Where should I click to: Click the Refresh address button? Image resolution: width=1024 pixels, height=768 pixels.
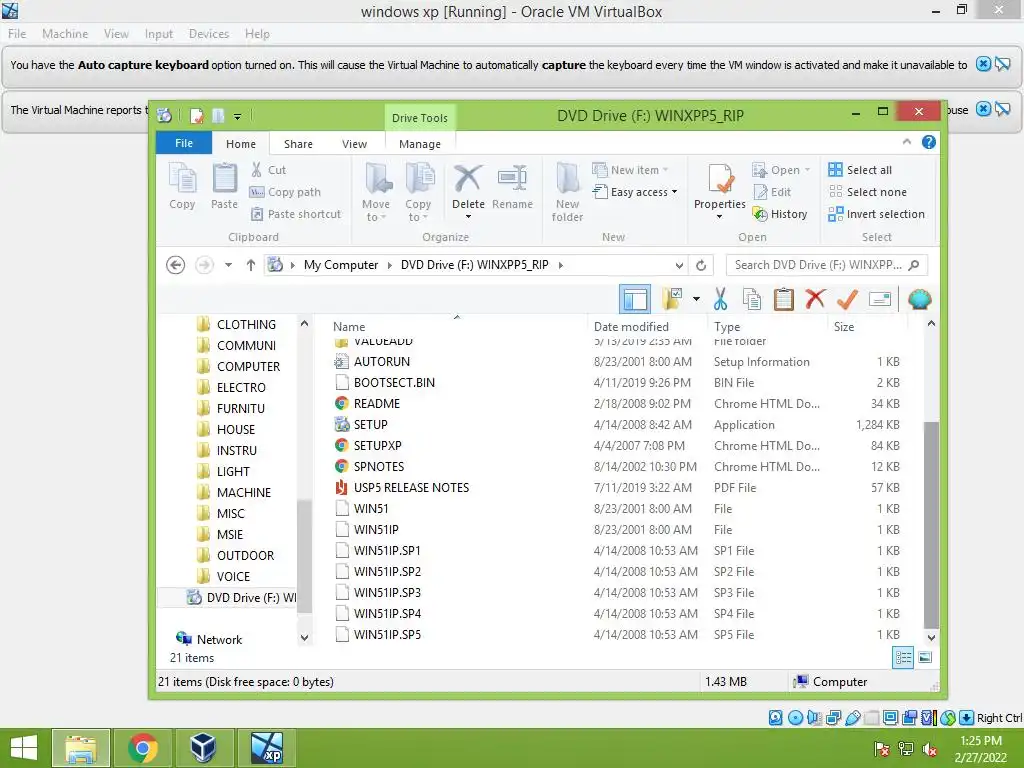point(701,265)
